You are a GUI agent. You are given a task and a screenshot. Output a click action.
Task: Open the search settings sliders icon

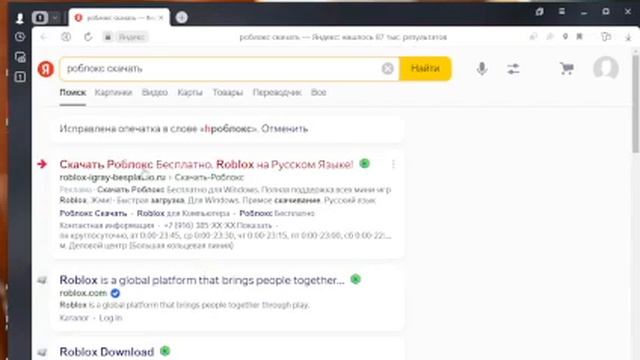coord(513,69)
